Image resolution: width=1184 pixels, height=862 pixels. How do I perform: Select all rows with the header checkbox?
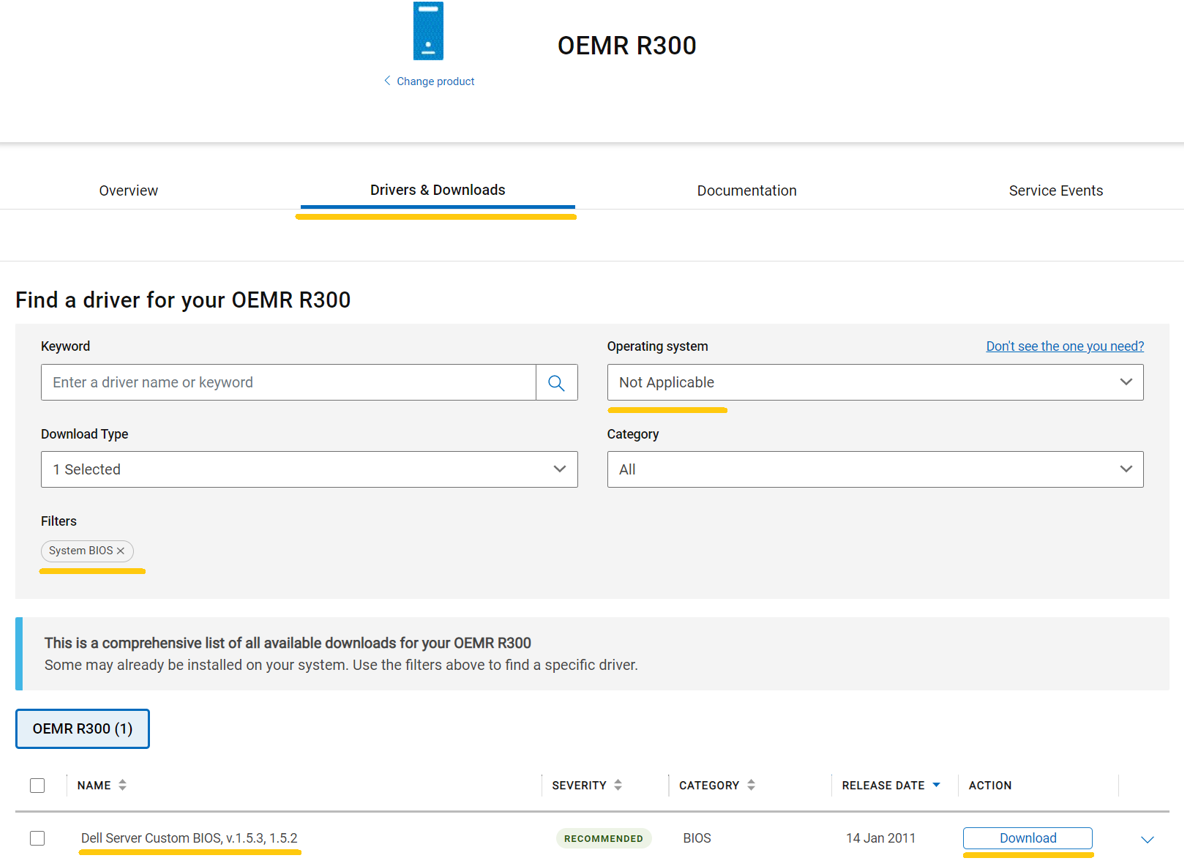click(x=37, y=785)
